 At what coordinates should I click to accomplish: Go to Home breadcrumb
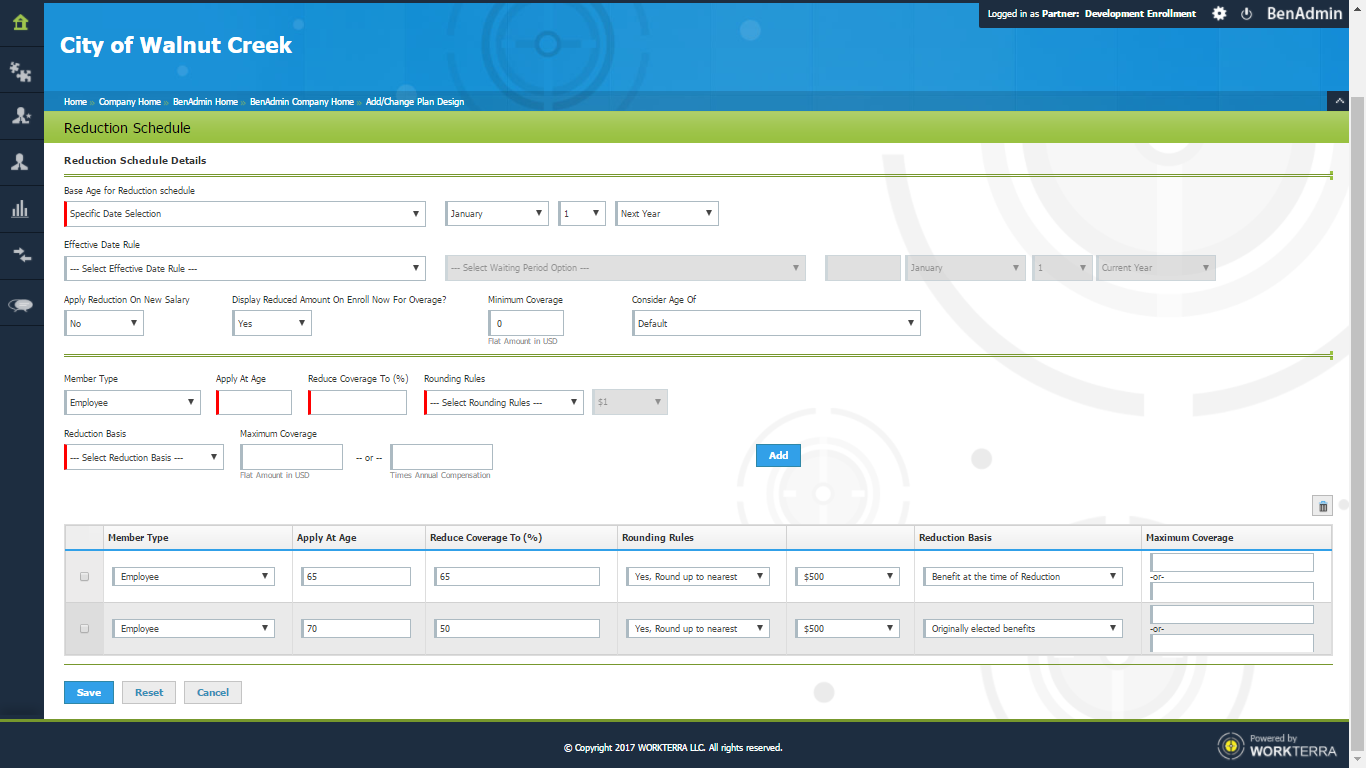pos(75,102)
